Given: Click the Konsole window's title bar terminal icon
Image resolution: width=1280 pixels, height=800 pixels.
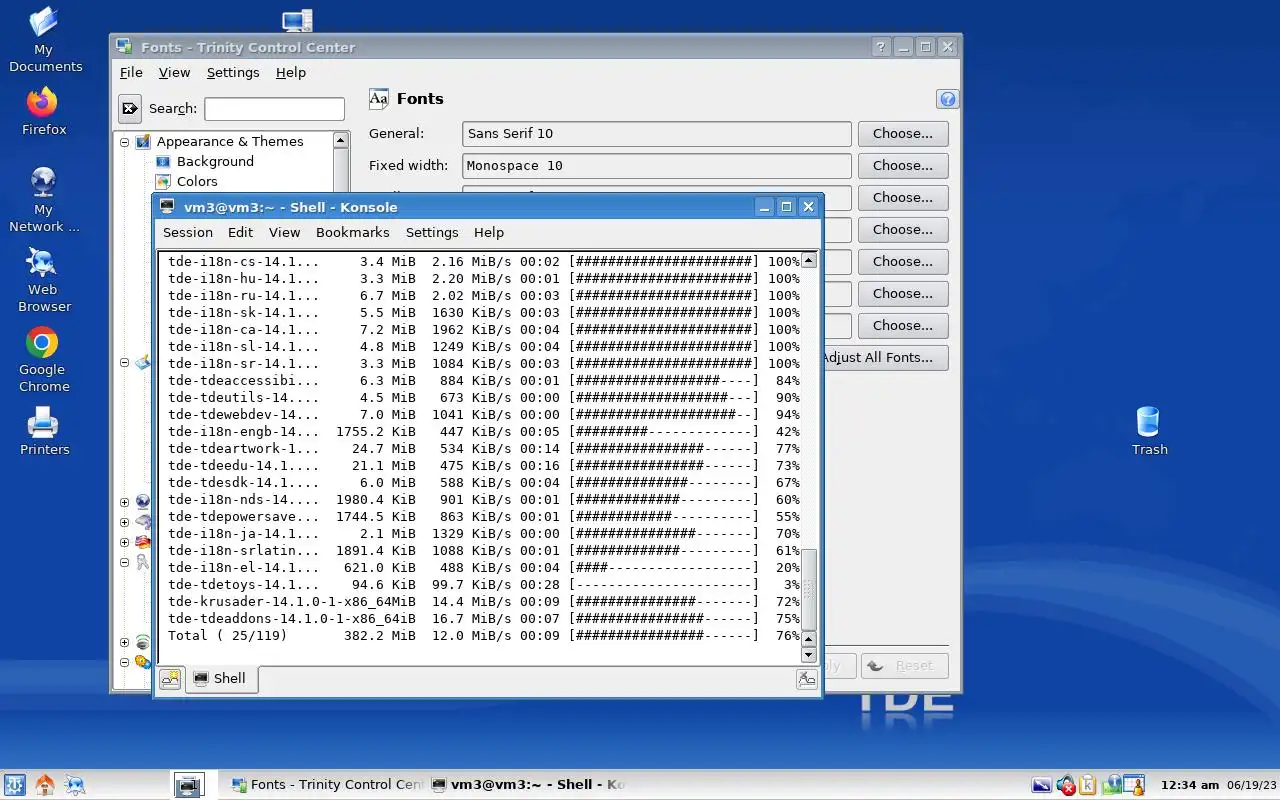Looking at the screenshot, I should (166, 207).
